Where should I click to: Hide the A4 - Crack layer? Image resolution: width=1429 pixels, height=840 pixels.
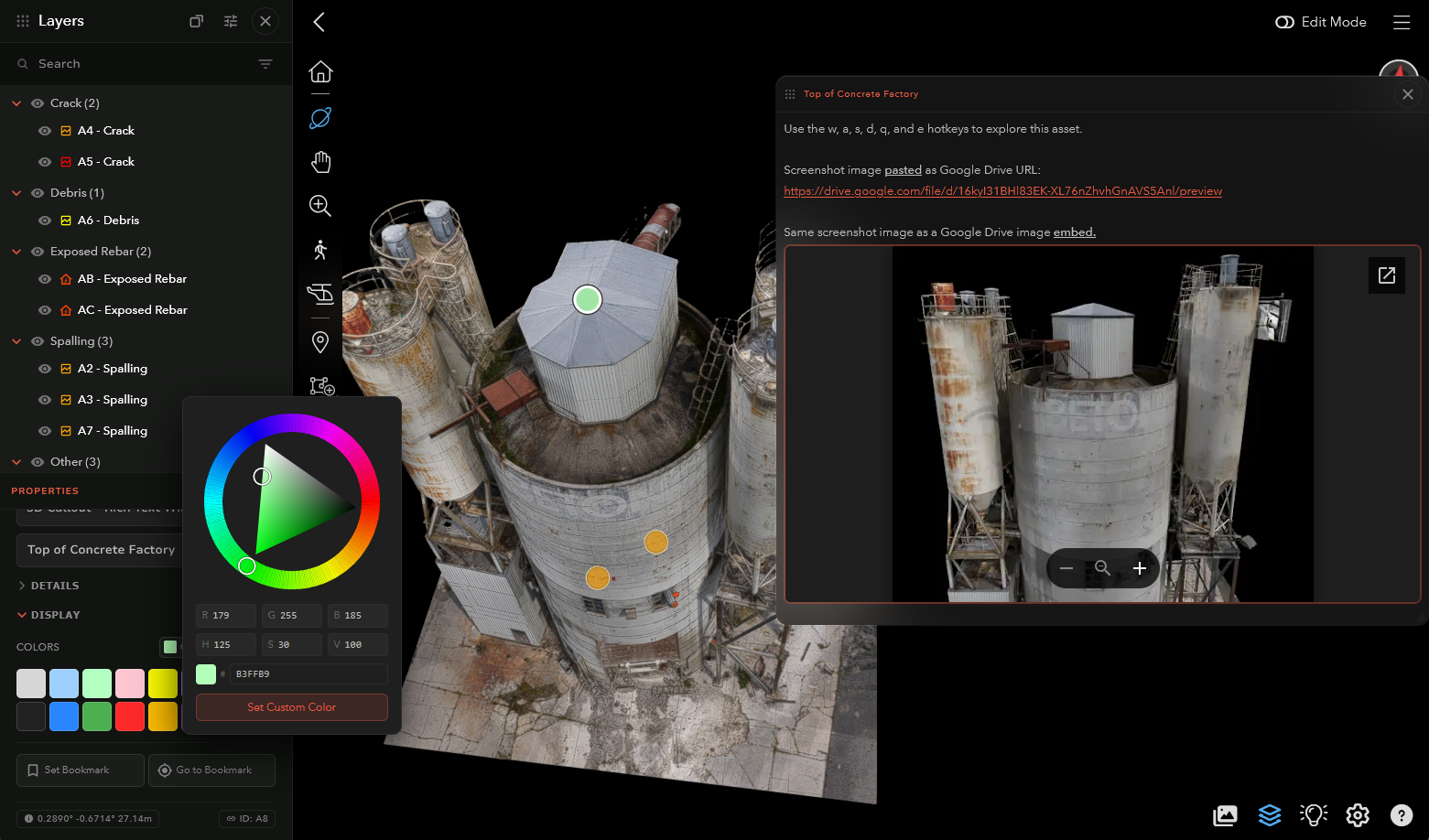tap(44, 131)
